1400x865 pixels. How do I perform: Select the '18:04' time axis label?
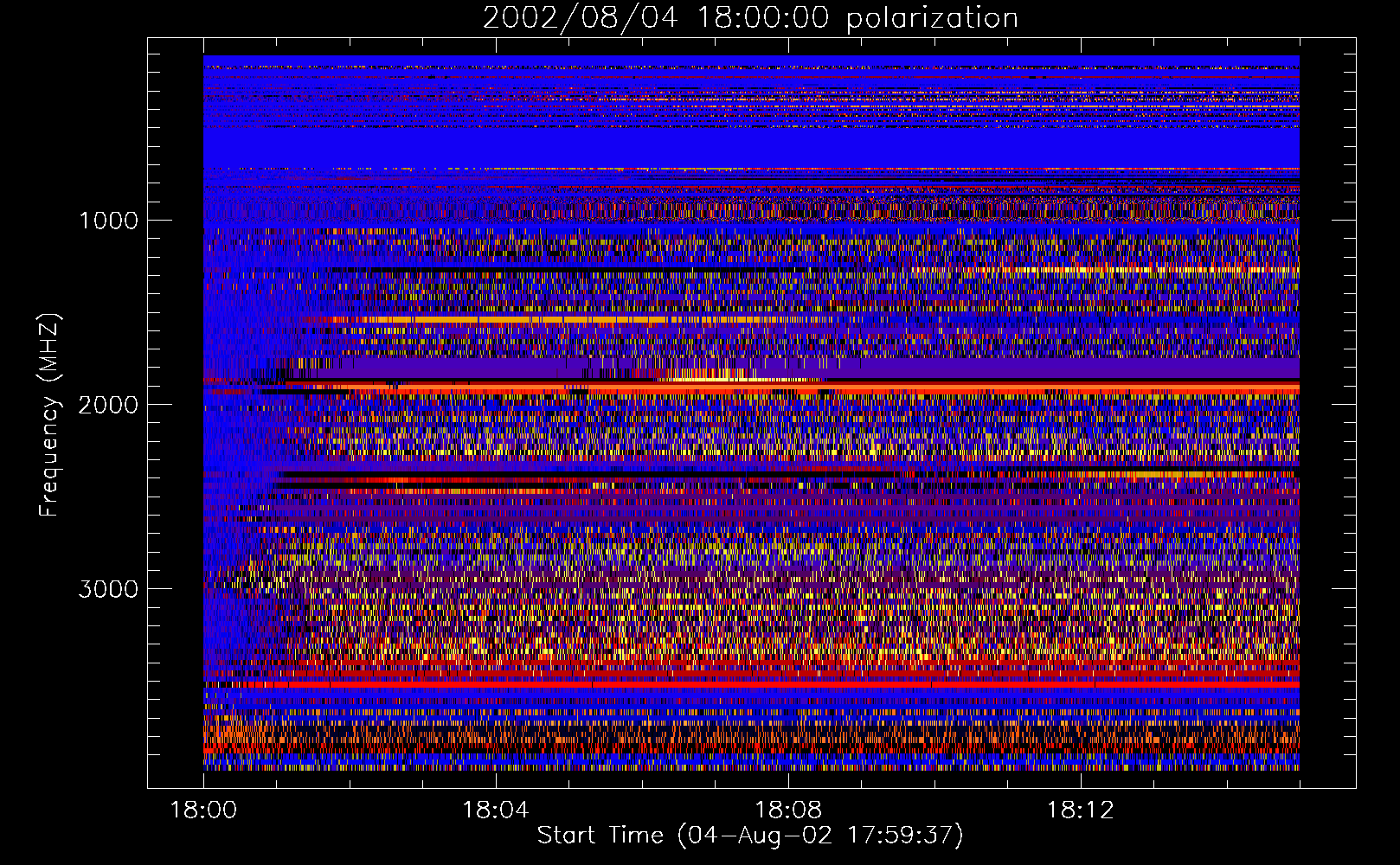[x=496, y=811]
